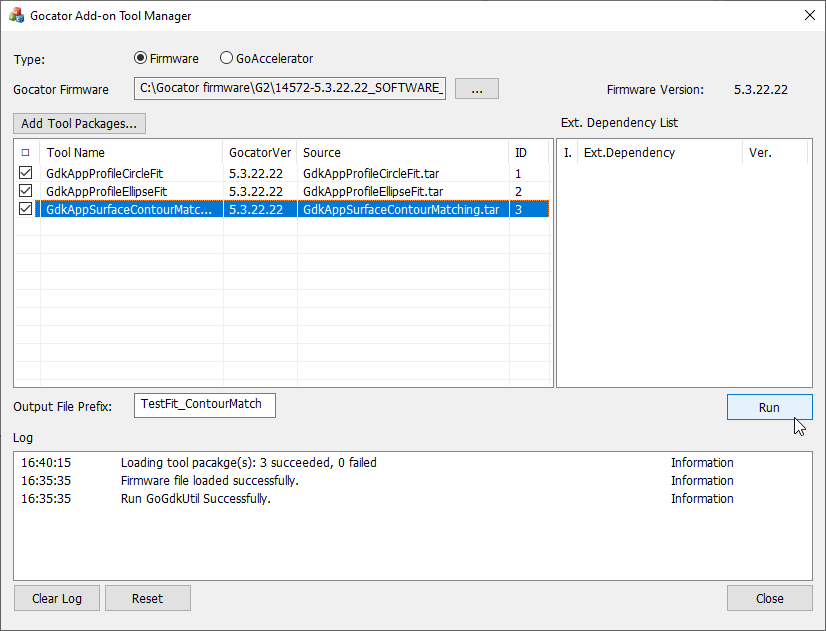Click the Source column header
The image size is (826, 631).
pyautogui.click(x=403, y=153)
